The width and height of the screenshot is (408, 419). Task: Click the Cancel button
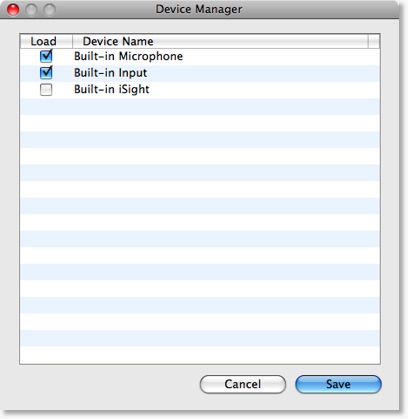point(243,384)
